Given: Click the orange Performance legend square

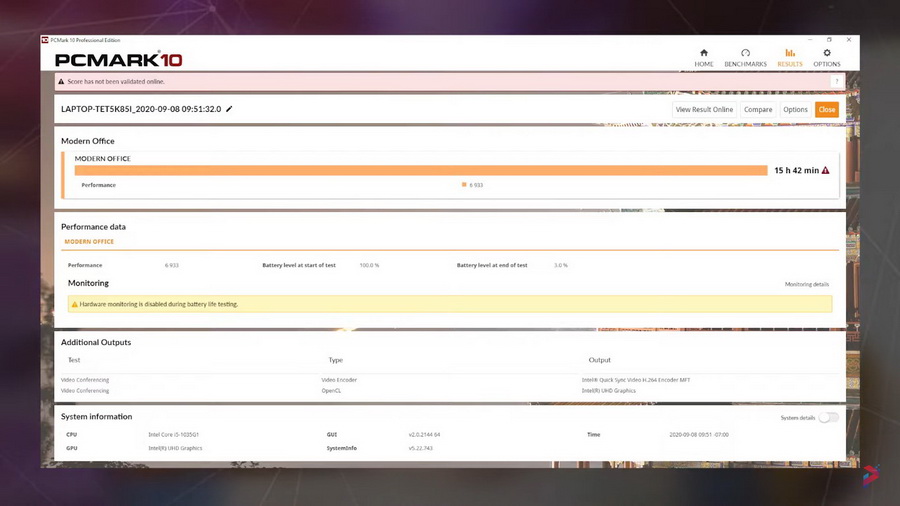Looking at the screenshot, I should point(464,185).
